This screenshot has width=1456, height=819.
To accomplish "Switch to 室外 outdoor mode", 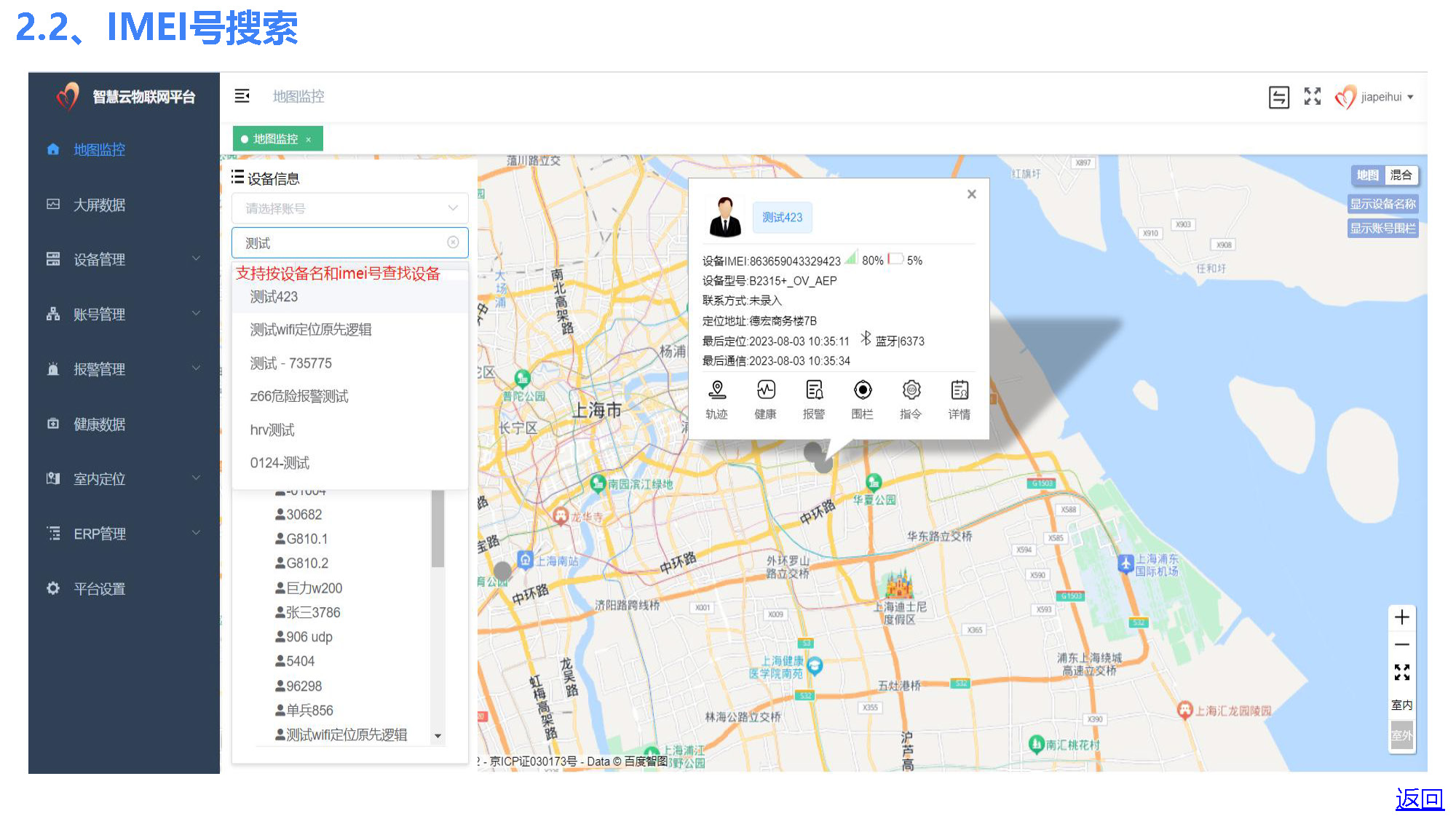I will [1402, 735].
